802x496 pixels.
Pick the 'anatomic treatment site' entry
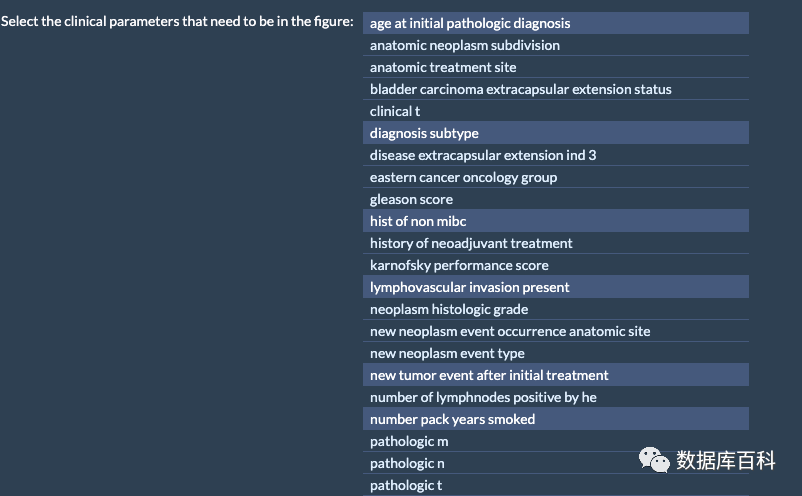pyautogui.click(x=443, y=67)
